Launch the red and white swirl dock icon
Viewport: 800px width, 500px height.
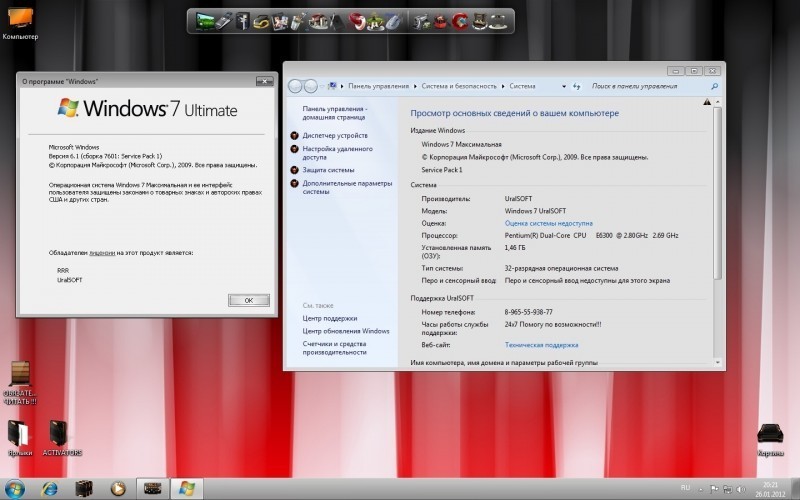coord(357,22)
